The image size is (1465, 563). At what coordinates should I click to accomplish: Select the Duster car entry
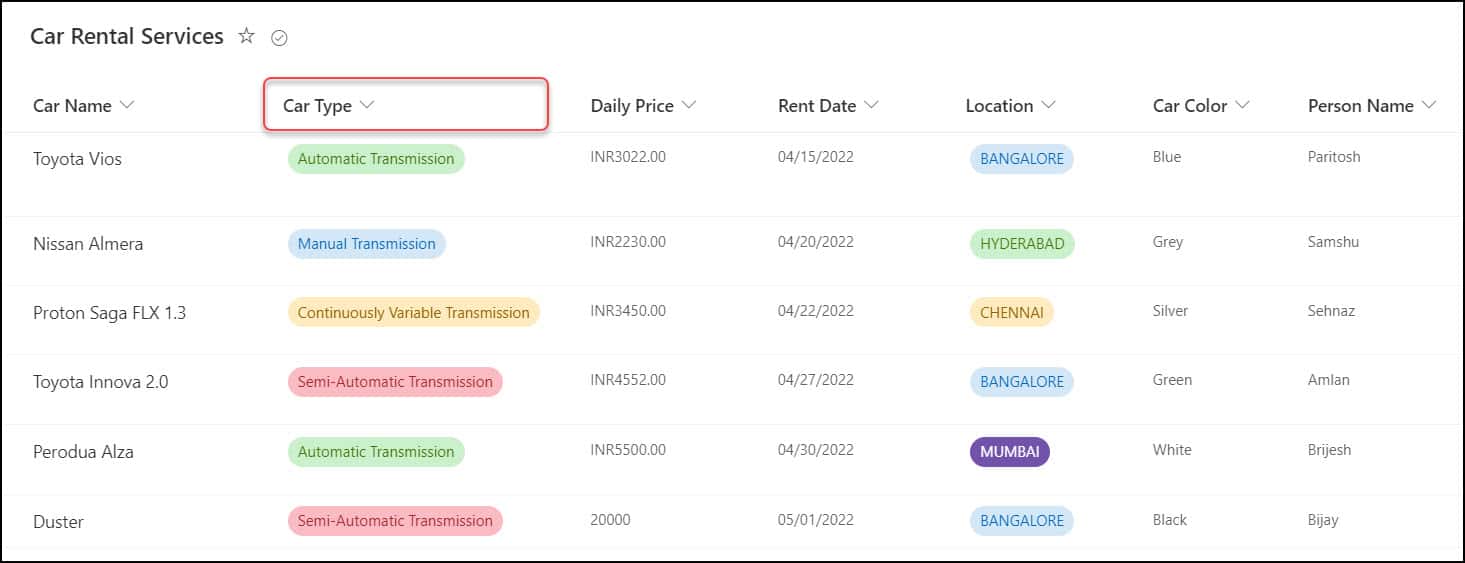[x=58, y=522]
